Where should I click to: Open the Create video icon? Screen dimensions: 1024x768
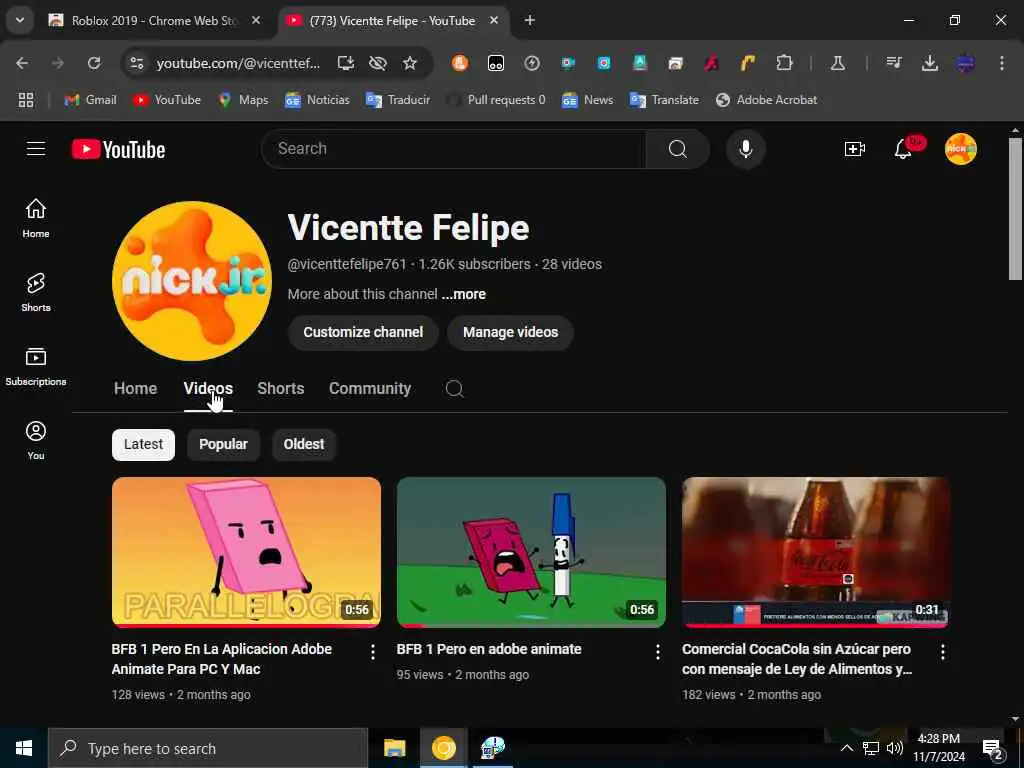[x=854, y=149]
